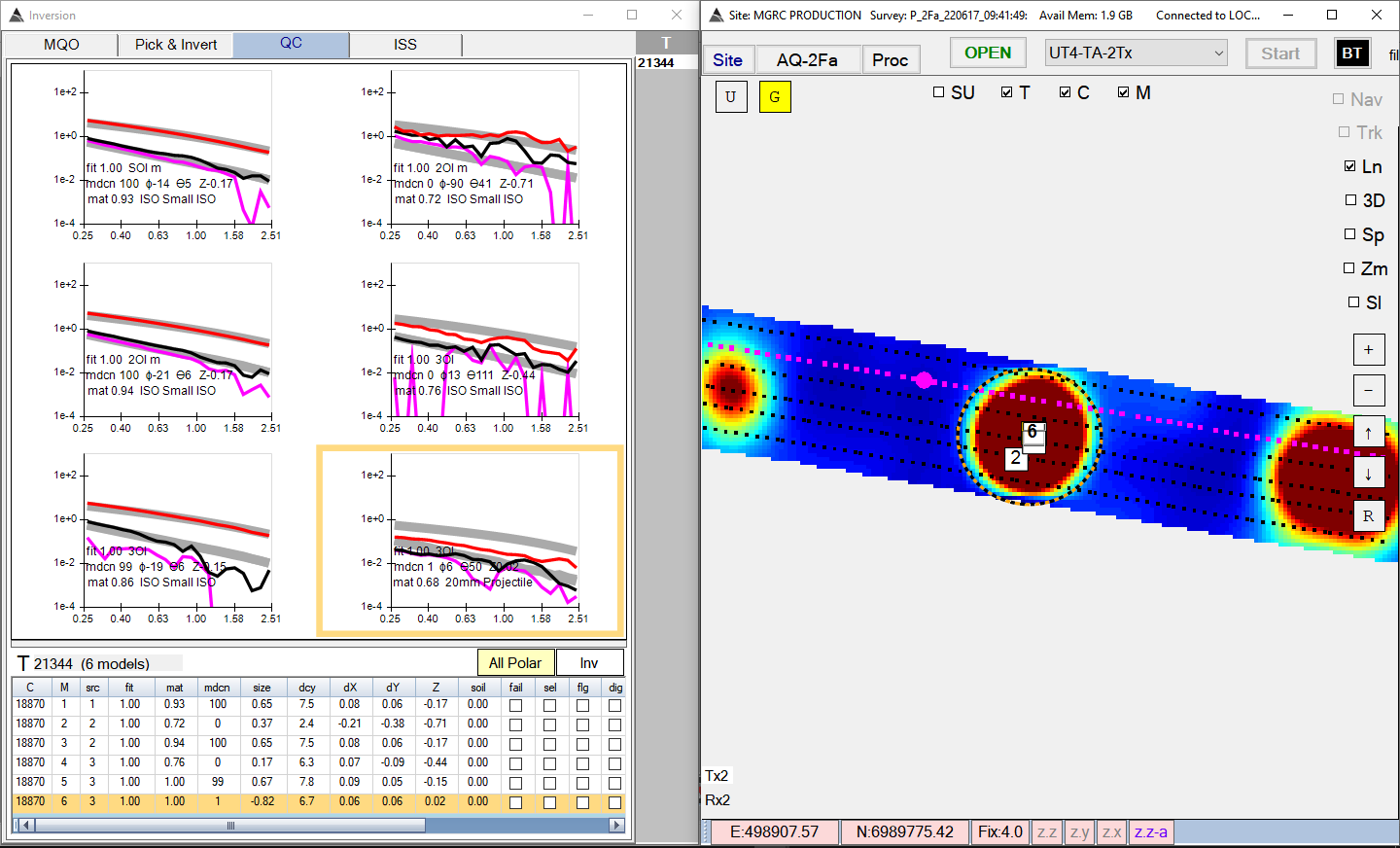The height and width of the screenshot is (848, 1400).
Task: Click the Inv button
Action: click(589, 662)
